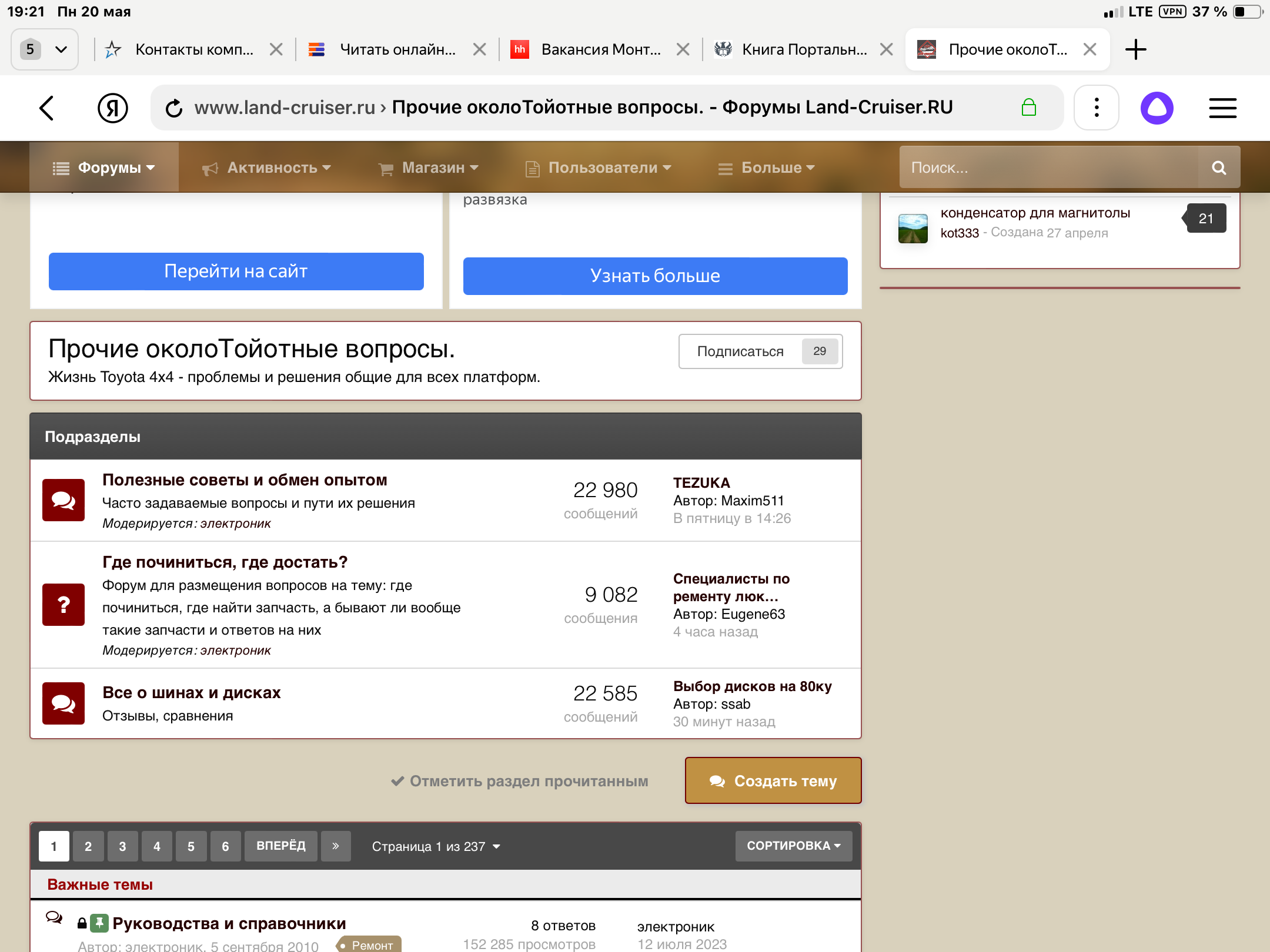Go back with the browser back arrow
The image size is (1270, 952).
pos(46,108)
